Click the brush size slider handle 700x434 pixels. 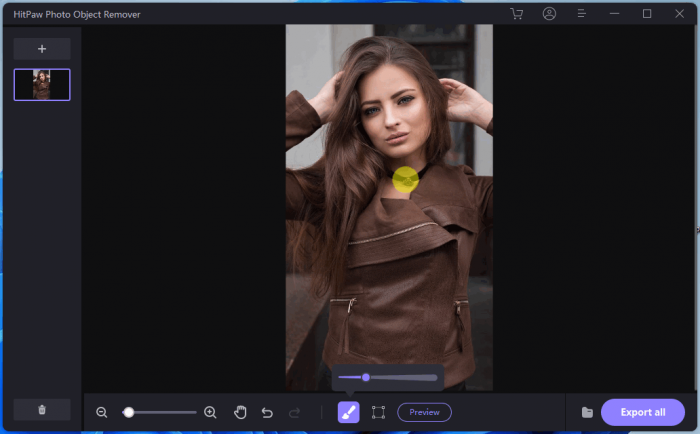click(x=366, y=377)
